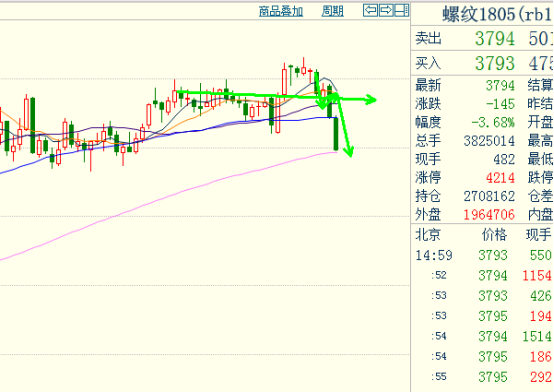
Task: Click the 持仓 open interest value 2708162
Action: point(489,196)
